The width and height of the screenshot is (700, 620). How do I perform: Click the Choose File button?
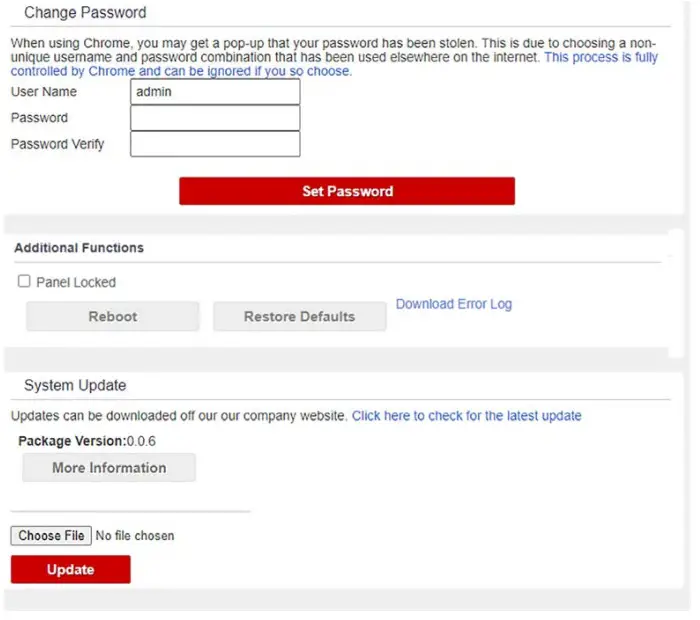[51, 536]
